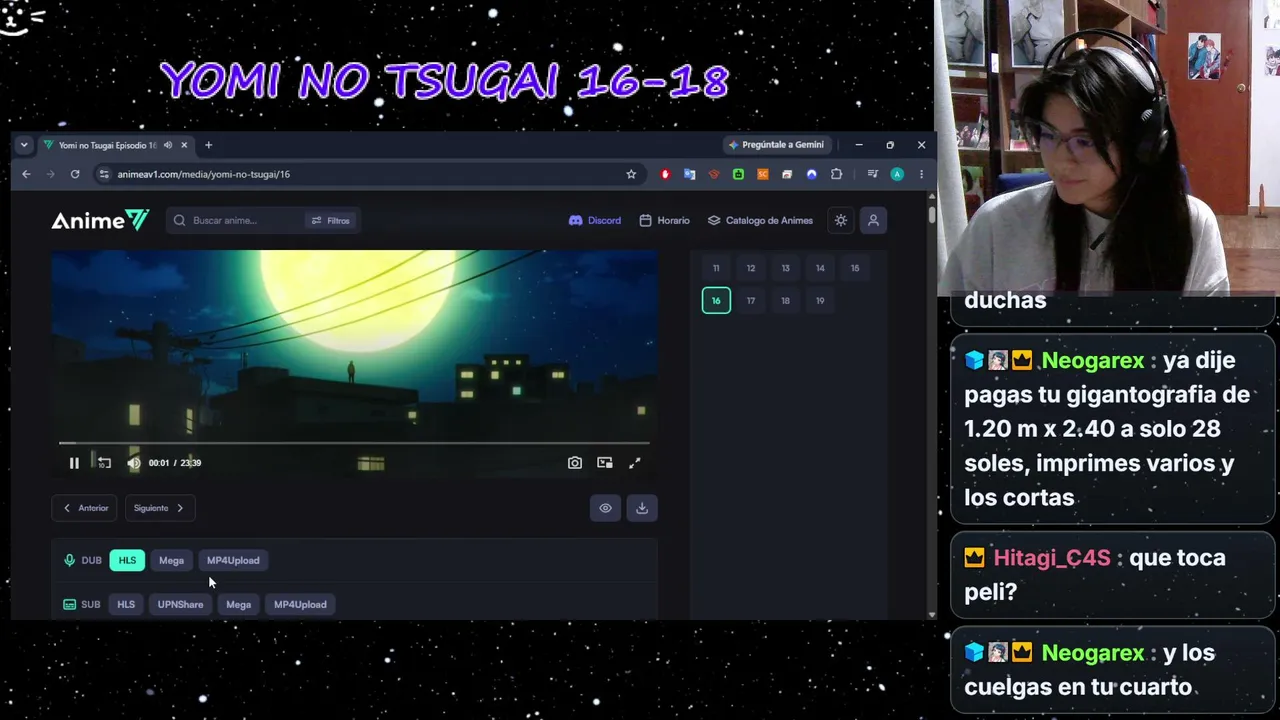Switch to the SUB UPNShare server
Screen dimensions: 1280x720
coord(180,604)
